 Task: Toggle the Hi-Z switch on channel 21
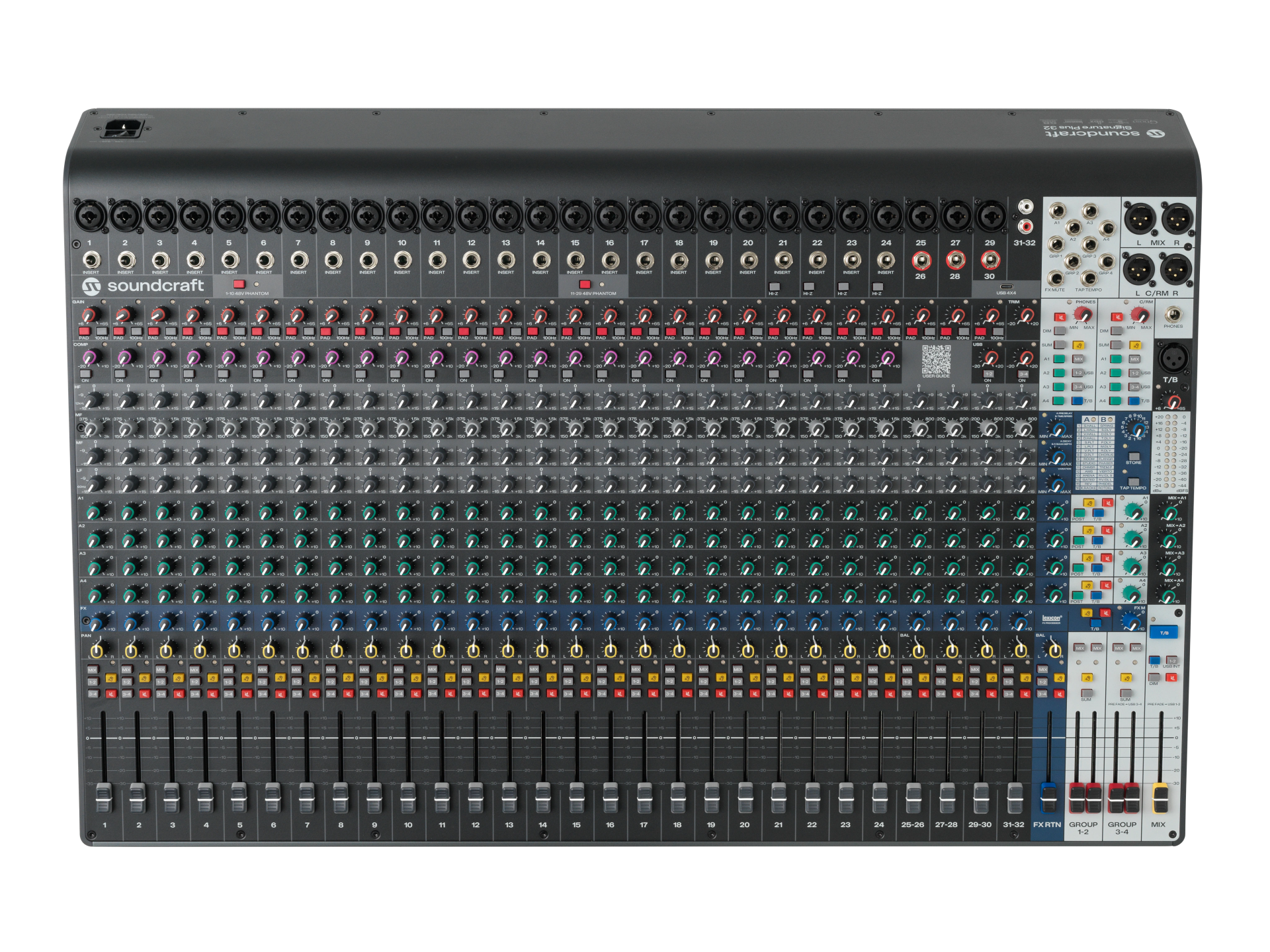[774, 287]
